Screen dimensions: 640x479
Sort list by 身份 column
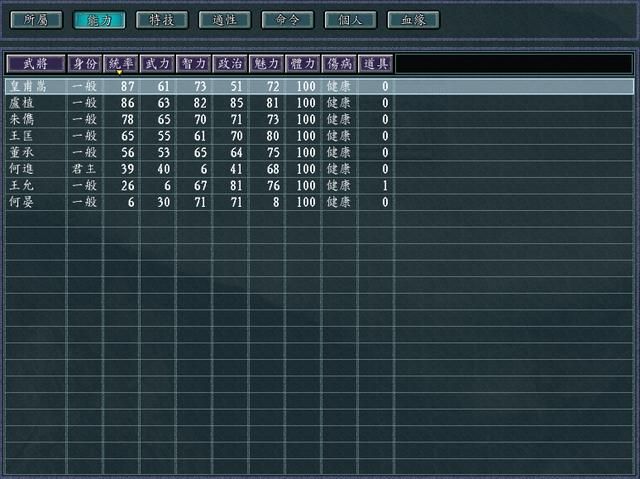tap(84, 64)
